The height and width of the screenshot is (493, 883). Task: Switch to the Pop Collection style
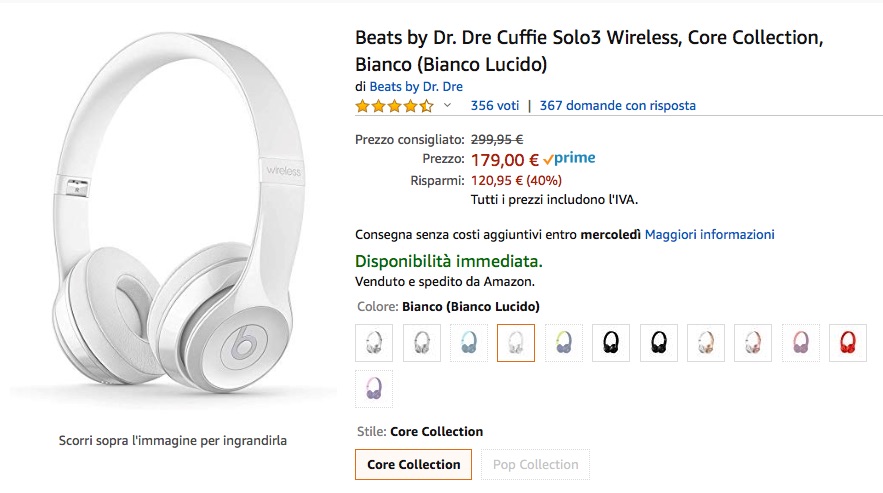[536, 464]
